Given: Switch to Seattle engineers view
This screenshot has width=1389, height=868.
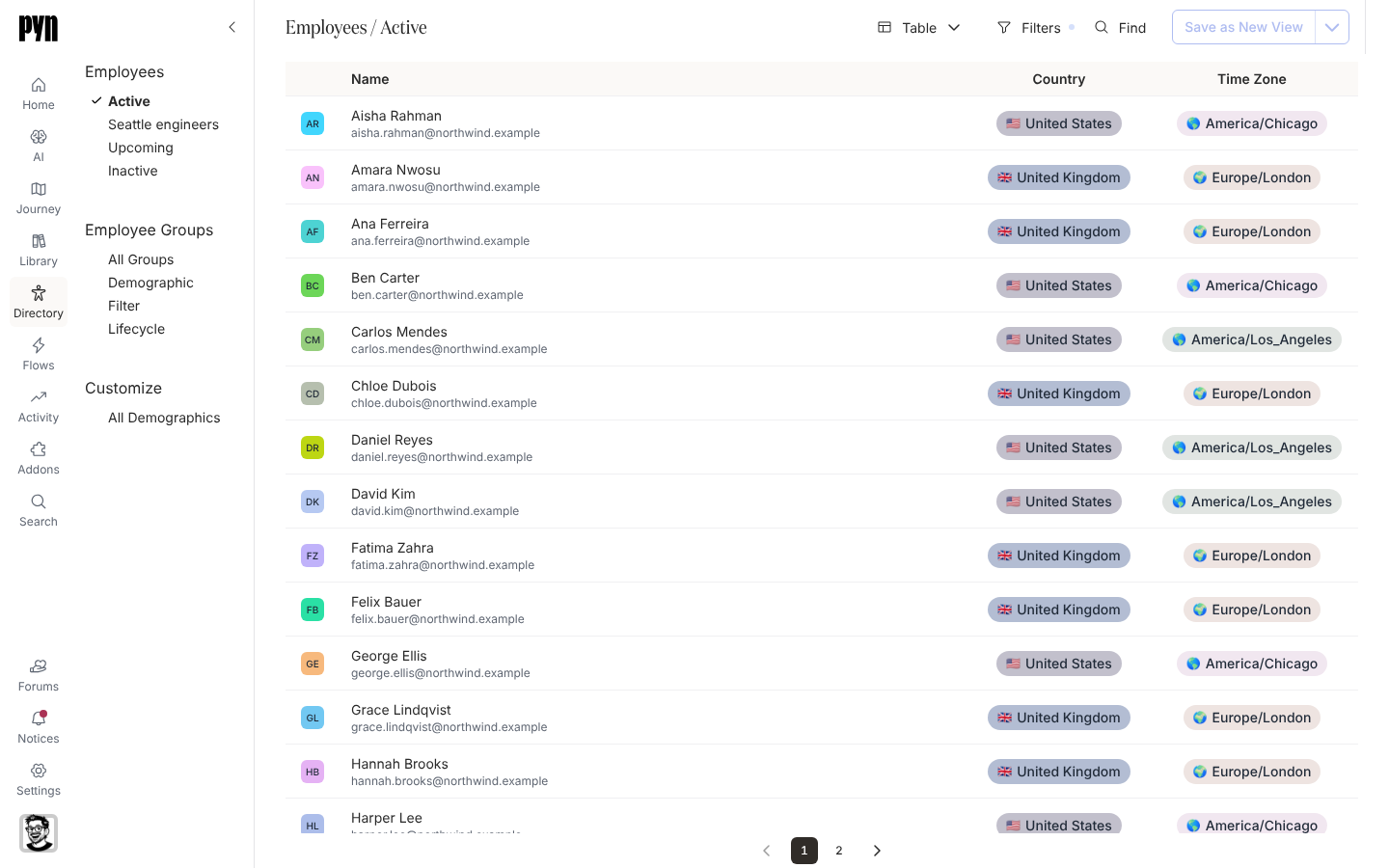Looking at the screenshot, I should [x=163, y=124].
